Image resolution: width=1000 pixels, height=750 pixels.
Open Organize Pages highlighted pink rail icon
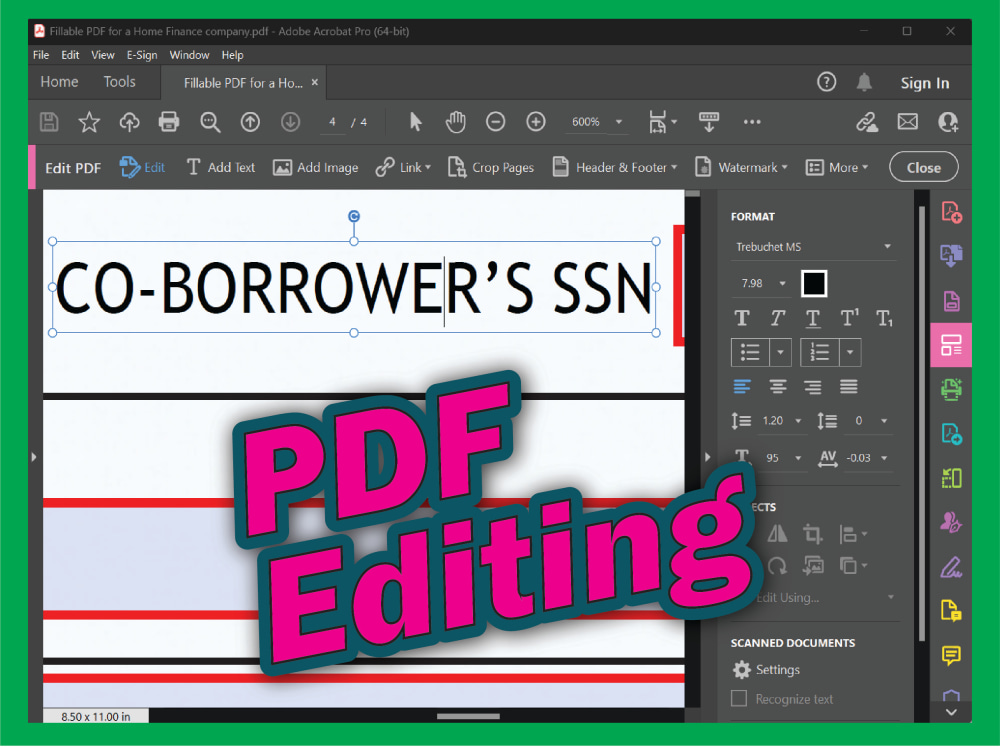pos(951,345)
